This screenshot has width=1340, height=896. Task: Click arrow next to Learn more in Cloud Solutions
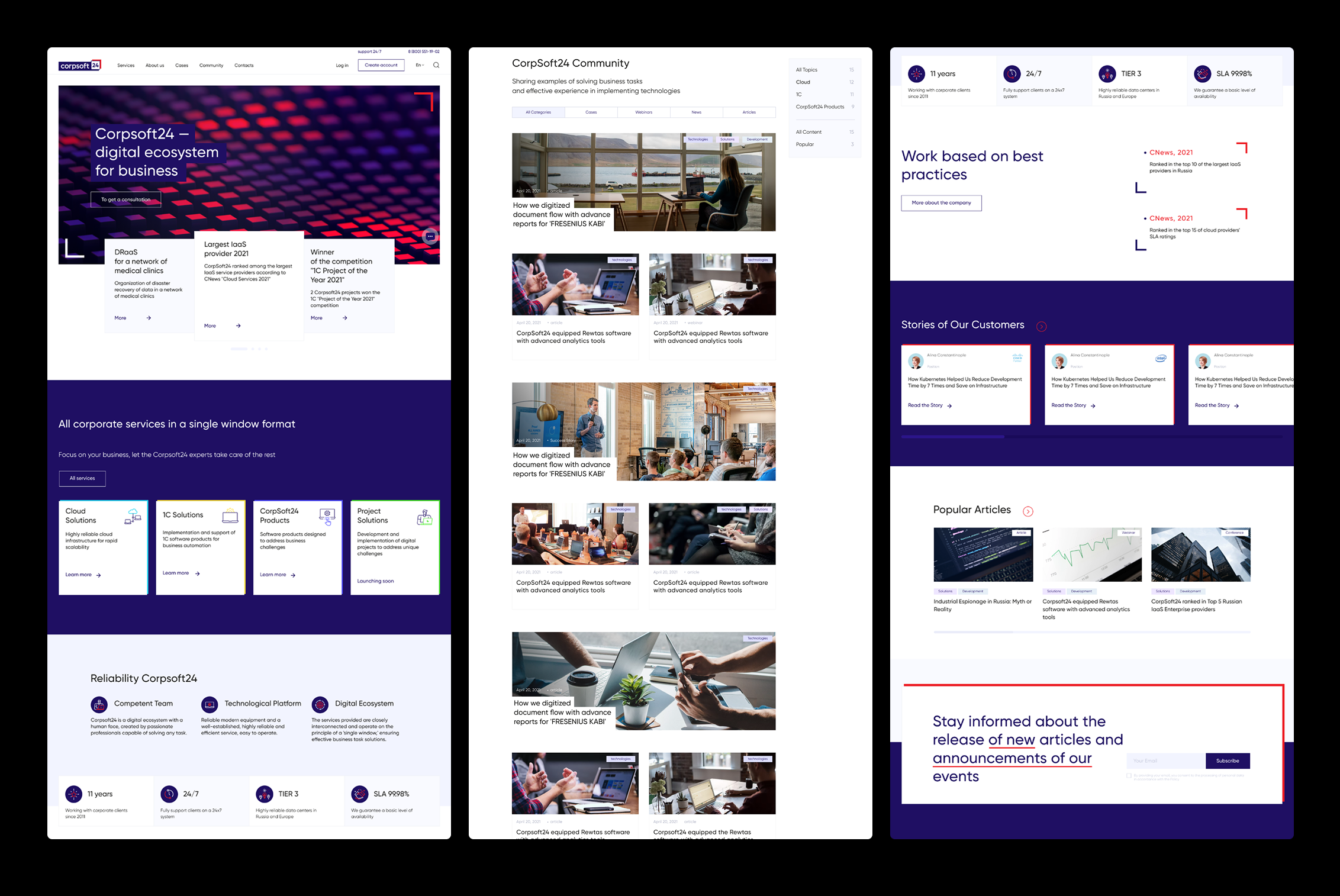click(x=98, y=575)
